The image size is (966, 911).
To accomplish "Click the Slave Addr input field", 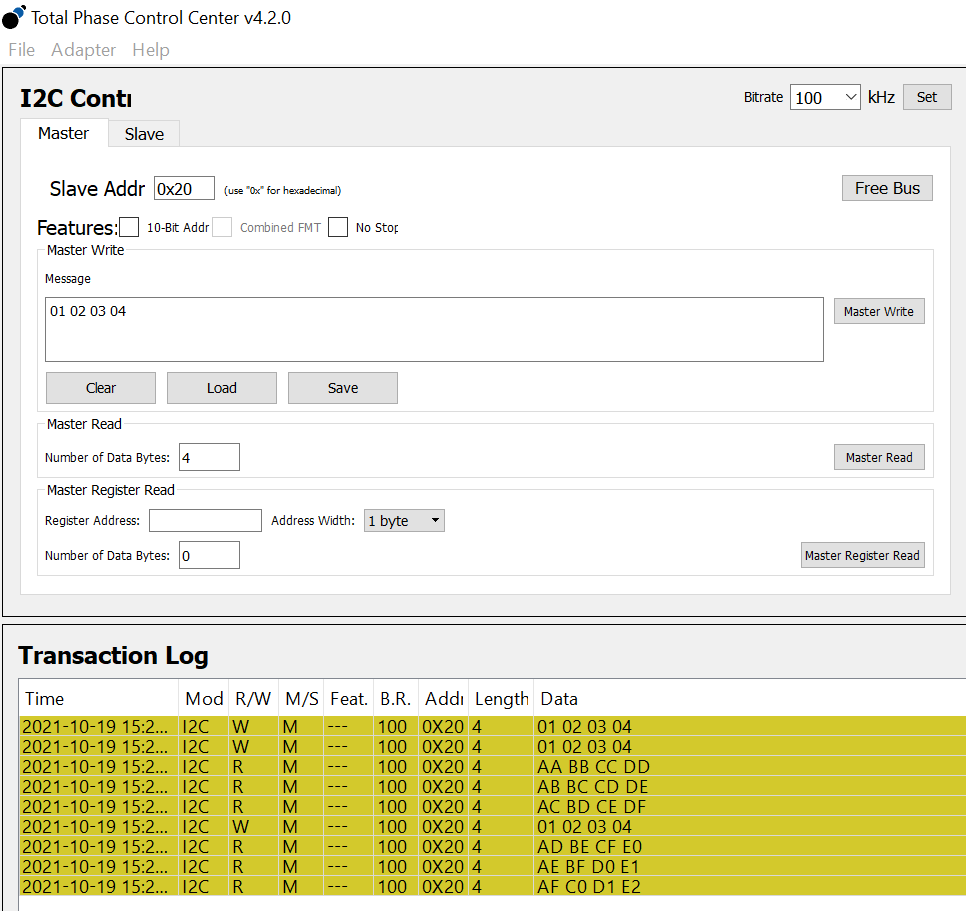I will pyautogui.click(x=184, y=188).
